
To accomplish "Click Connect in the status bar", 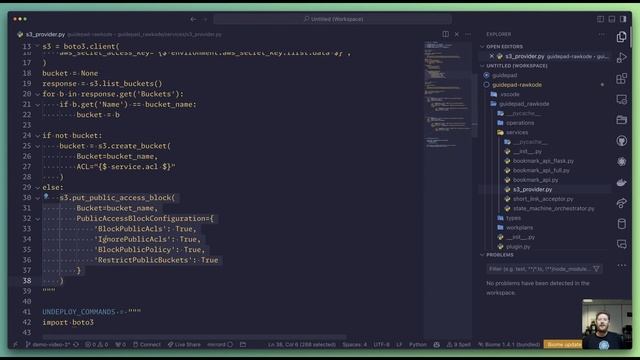I will click(147, 344).
